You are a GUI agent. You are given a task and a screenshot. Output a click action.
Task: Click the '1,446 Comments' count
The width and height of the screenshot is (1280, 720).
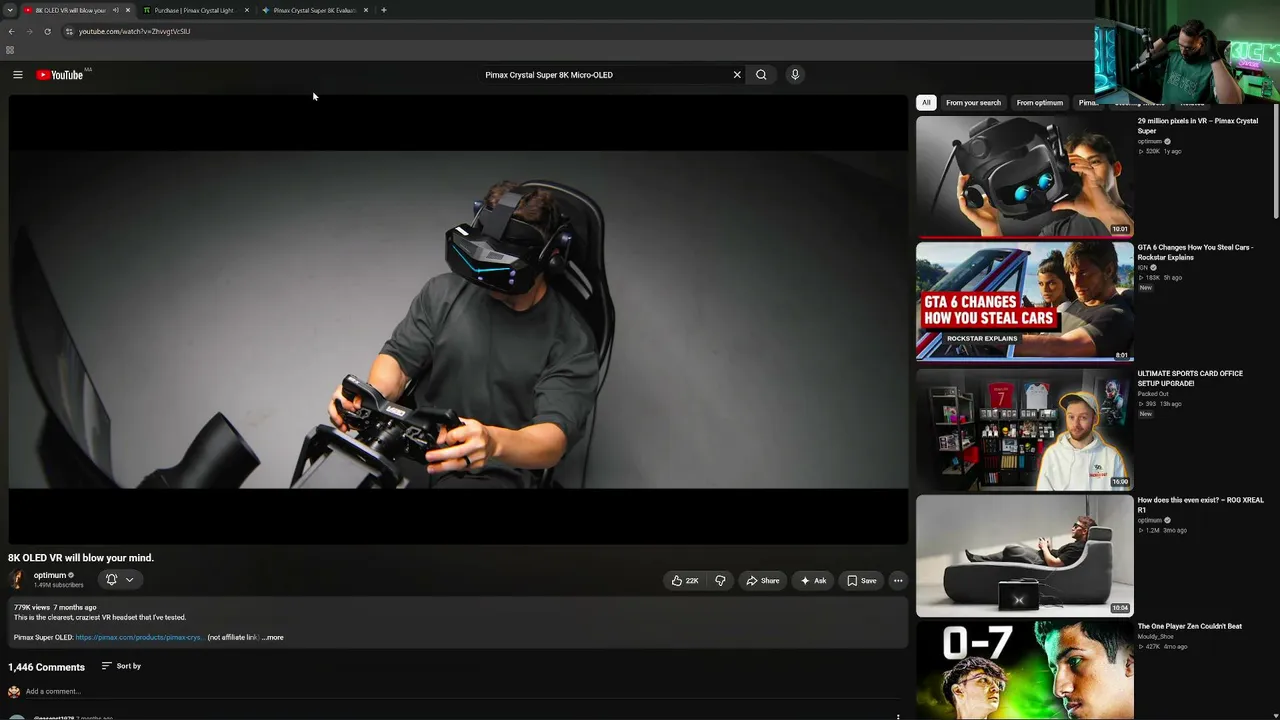(46, 667)
